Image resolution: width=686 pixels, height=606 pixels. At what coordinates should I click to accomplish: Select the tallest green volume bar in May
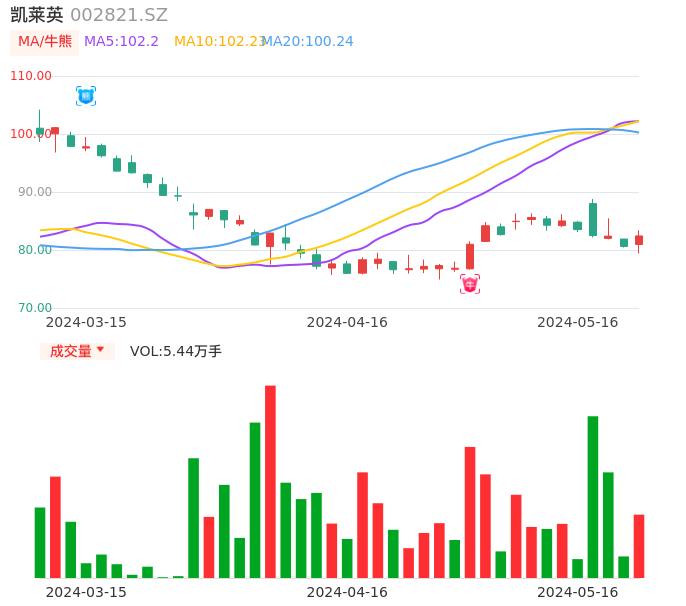(x=593, y=496)
